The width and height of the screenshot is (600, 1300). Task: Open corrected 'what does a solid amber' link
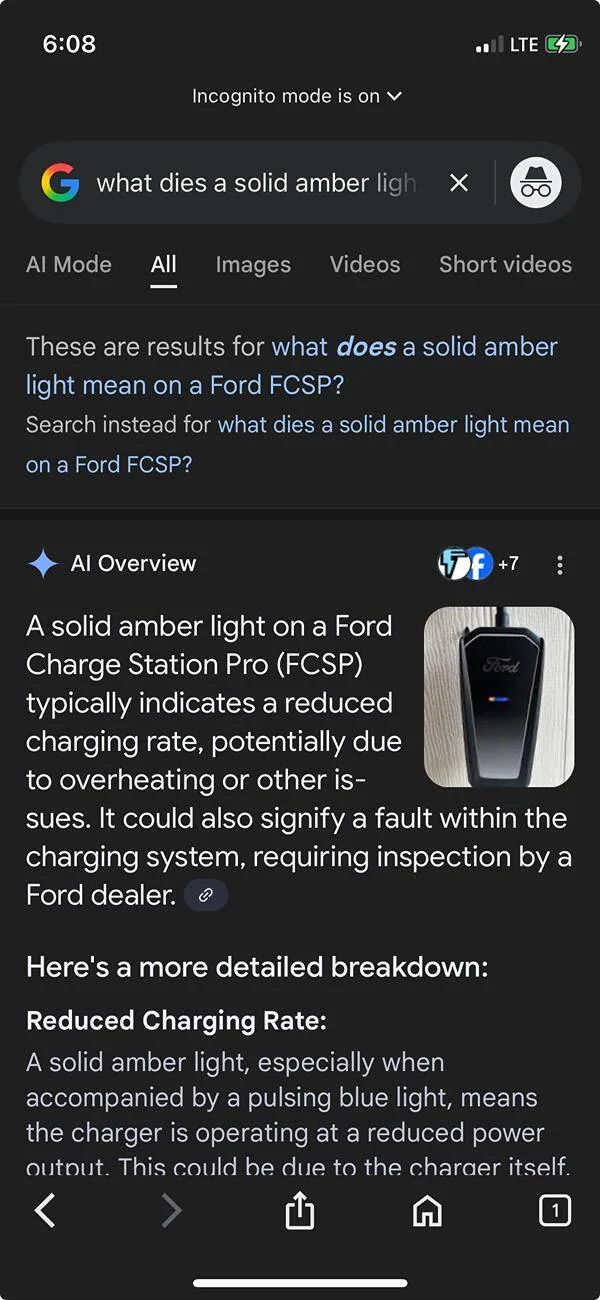[414, 348]
